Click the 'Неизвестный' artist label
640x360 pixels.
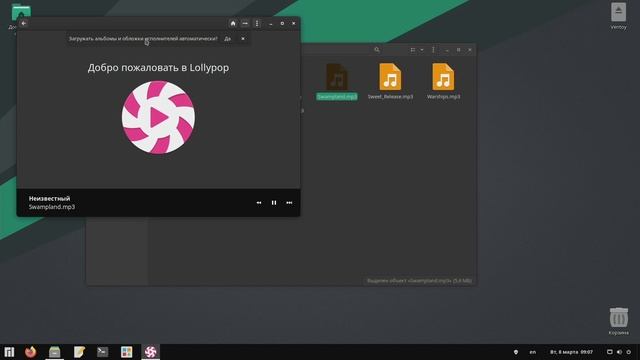pyautogui.click(x=49, y=198)
